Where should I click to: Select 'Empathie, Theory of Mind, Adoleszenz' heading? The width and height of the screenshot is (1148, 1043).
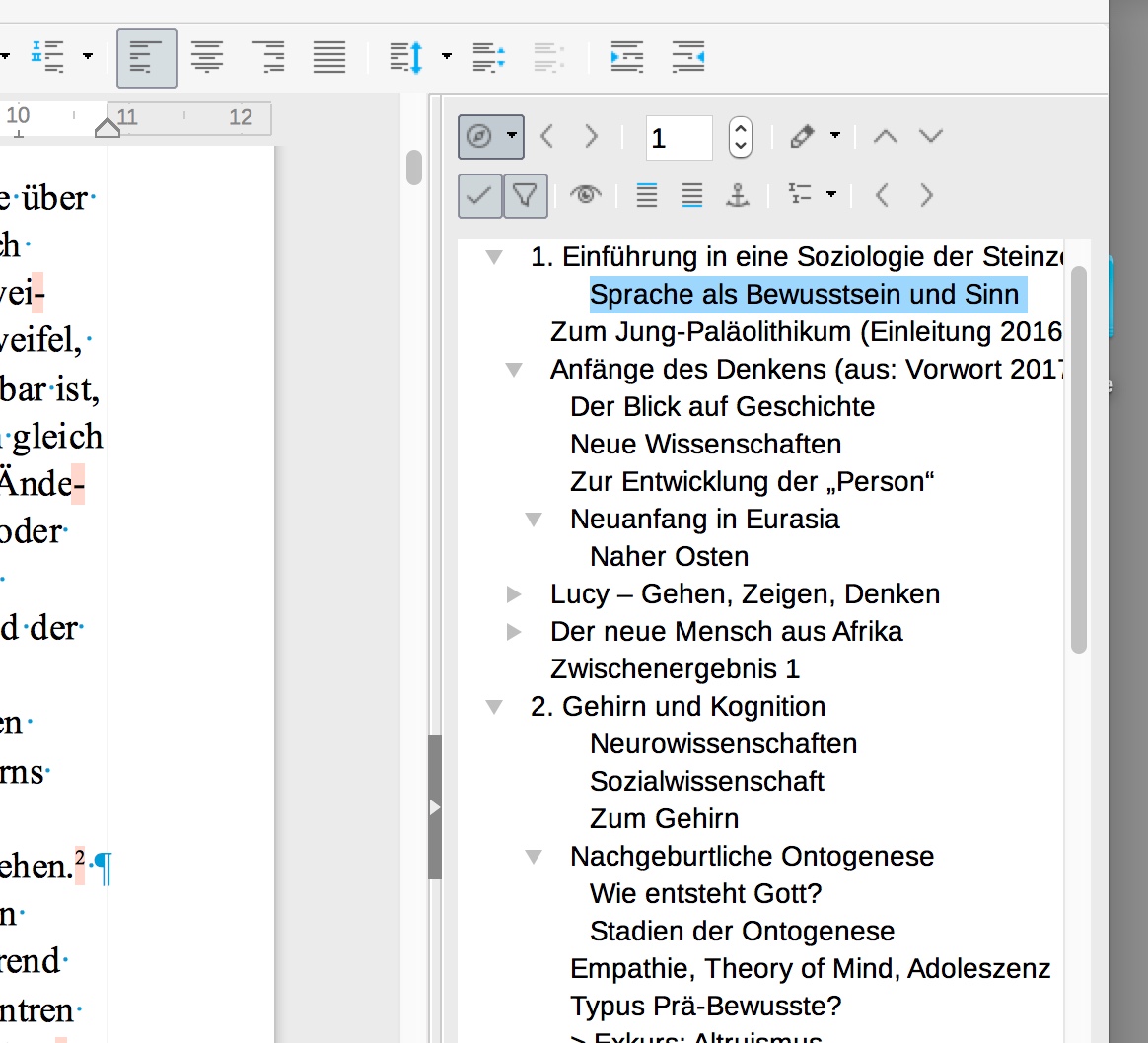click(811, 968)
